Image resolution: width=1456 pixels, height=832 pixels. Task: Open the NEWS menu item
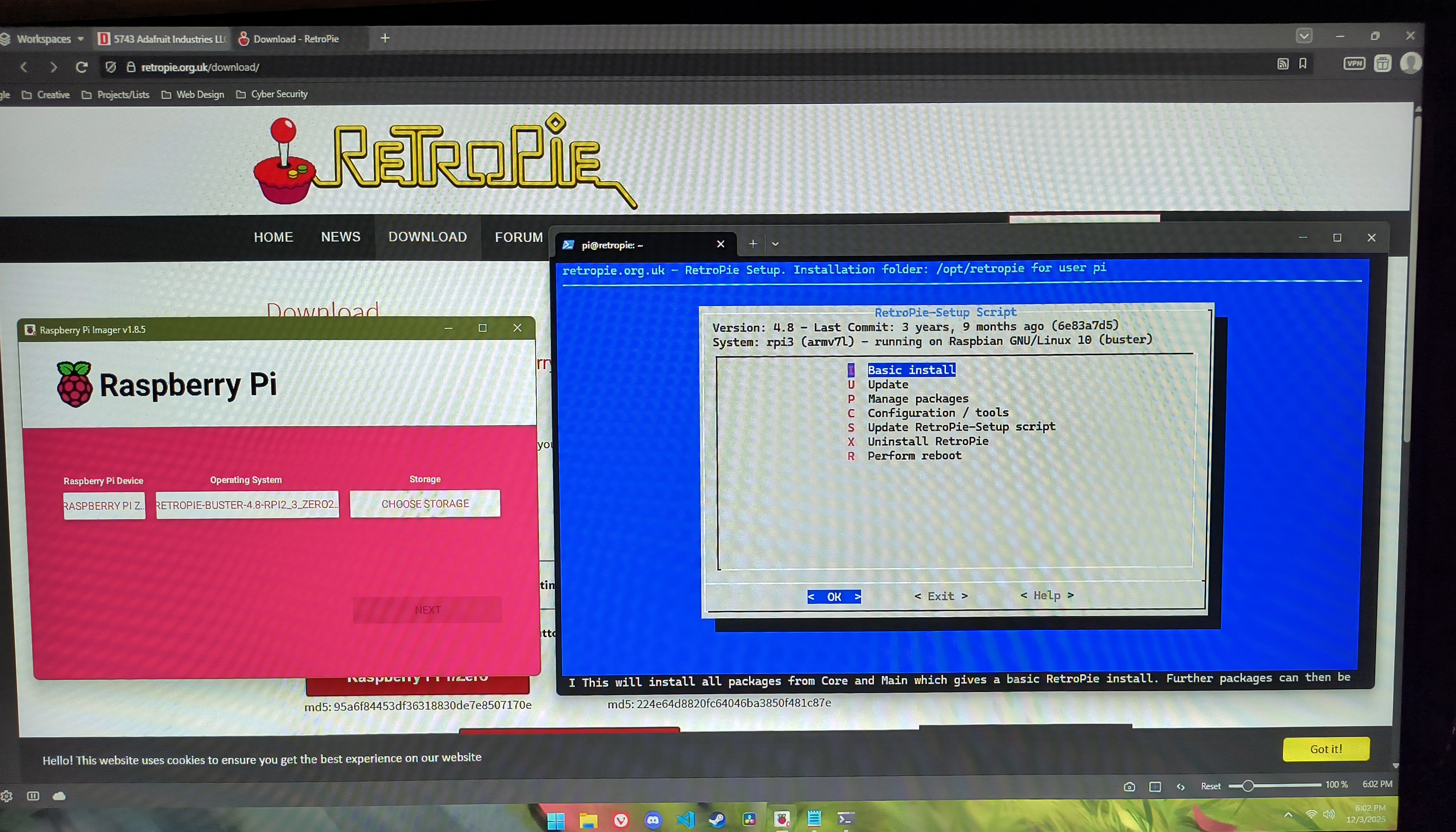pos(341,237)
